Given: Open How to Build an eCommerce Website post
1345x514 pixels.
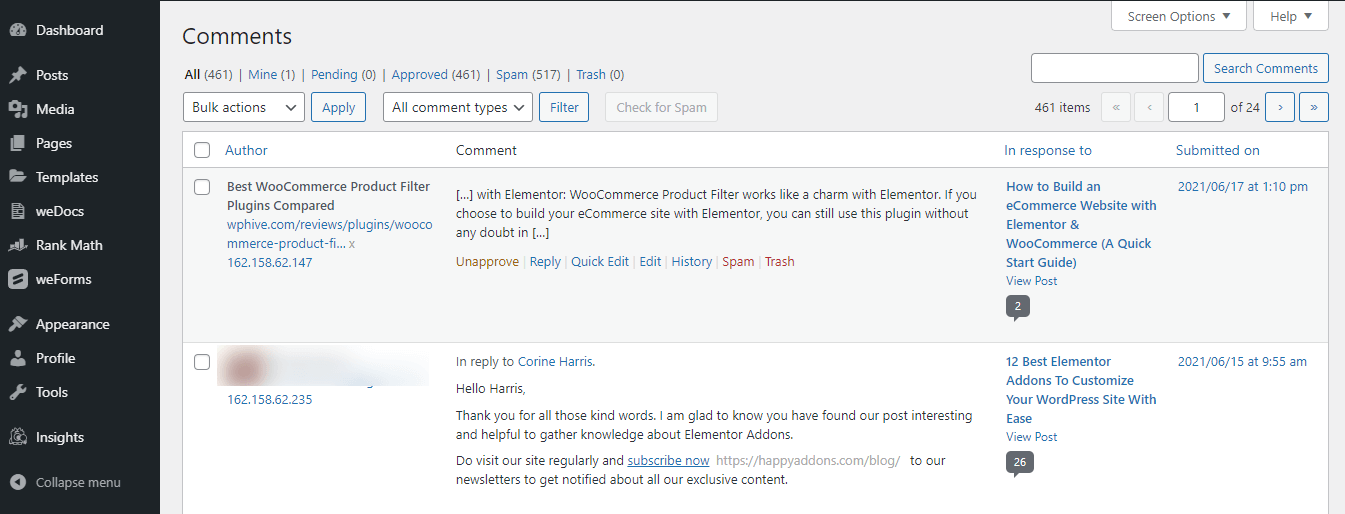Looking at the screenshot, I should (x=1081, y=224).
